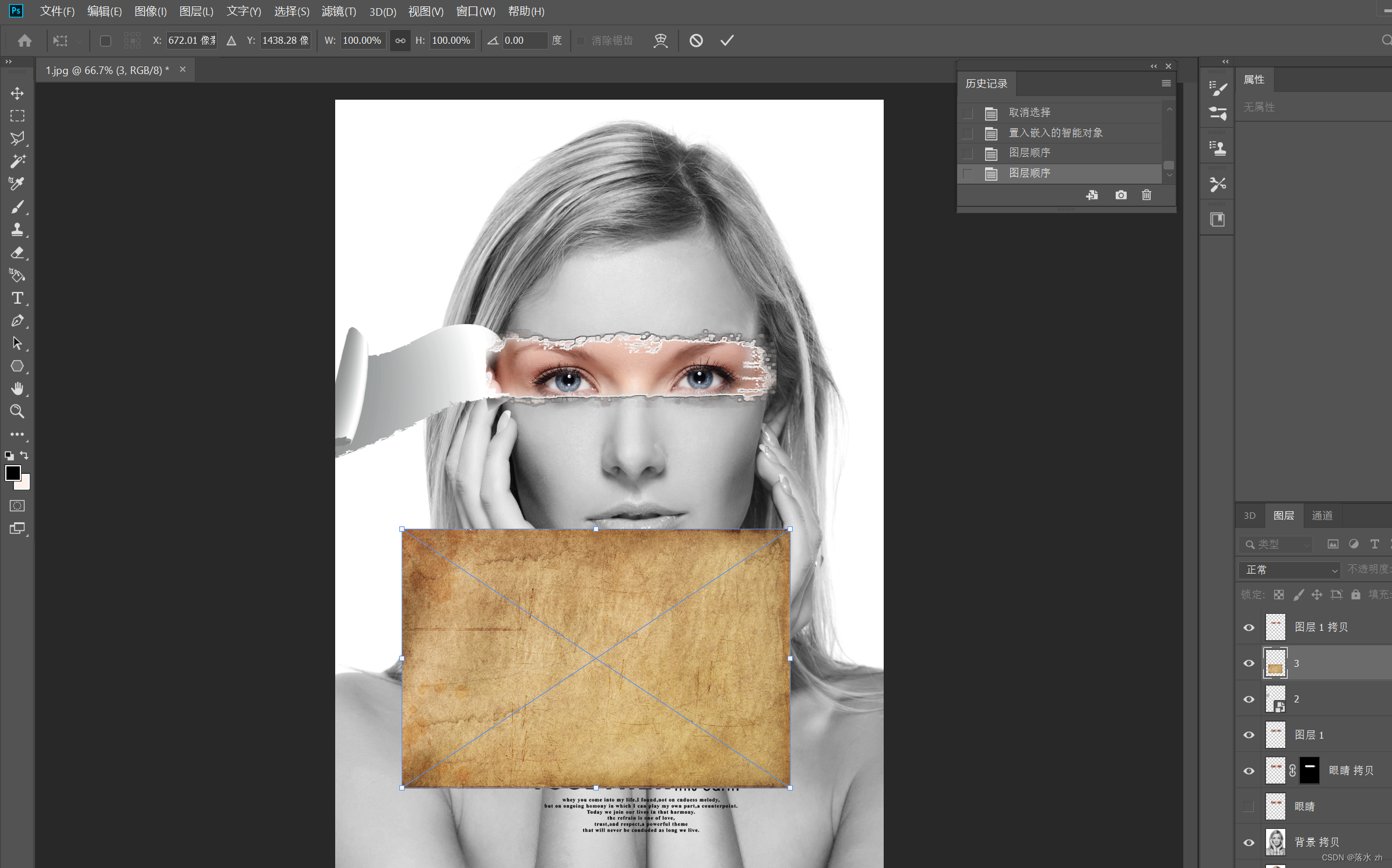Open the 类型 layer filter dropdown

click(x=1277, y=544)
